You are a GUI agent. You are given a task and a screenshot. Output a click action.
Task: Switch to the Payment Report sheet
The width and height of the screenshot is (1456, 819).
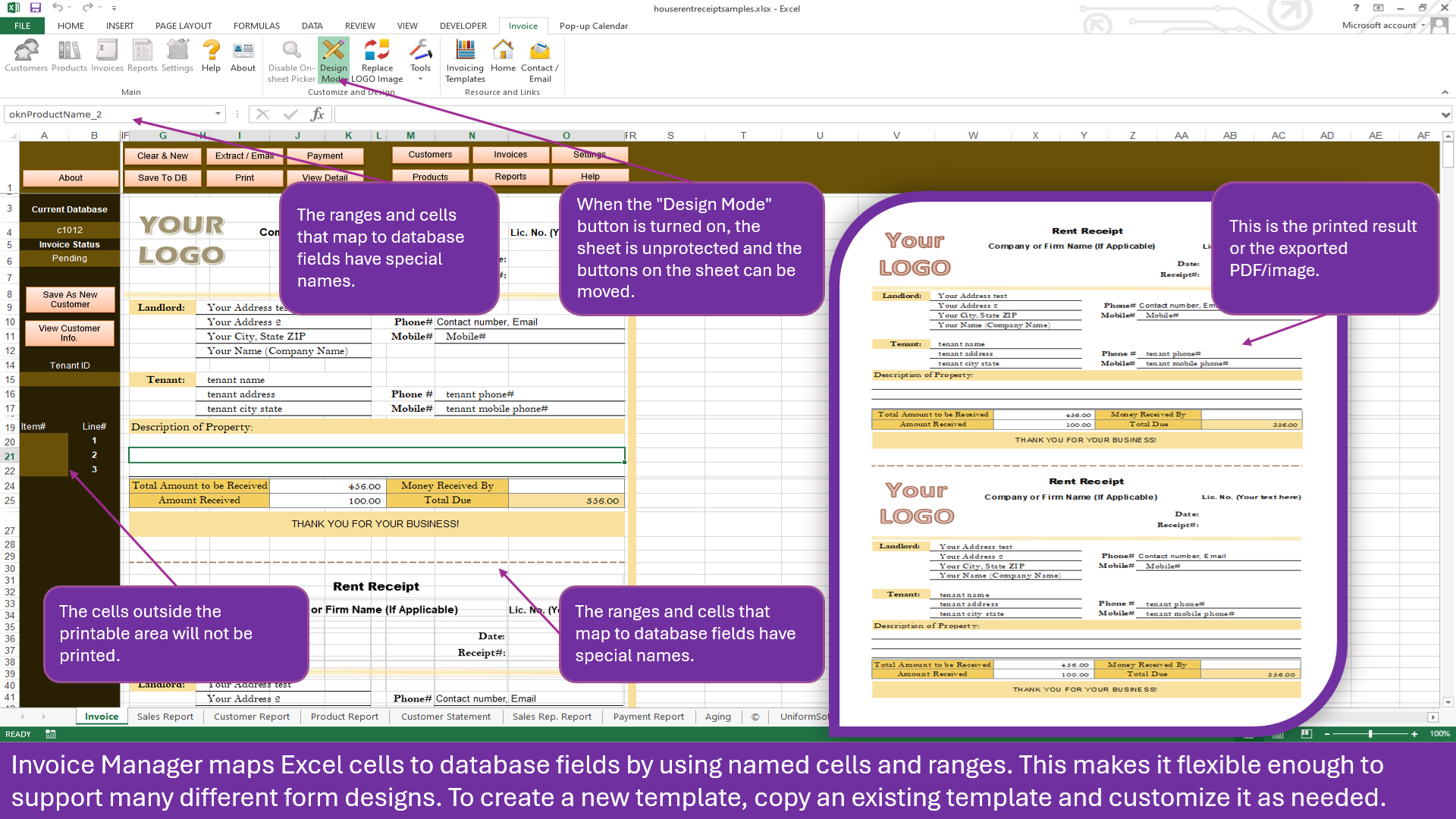click(x=648, y=717)
